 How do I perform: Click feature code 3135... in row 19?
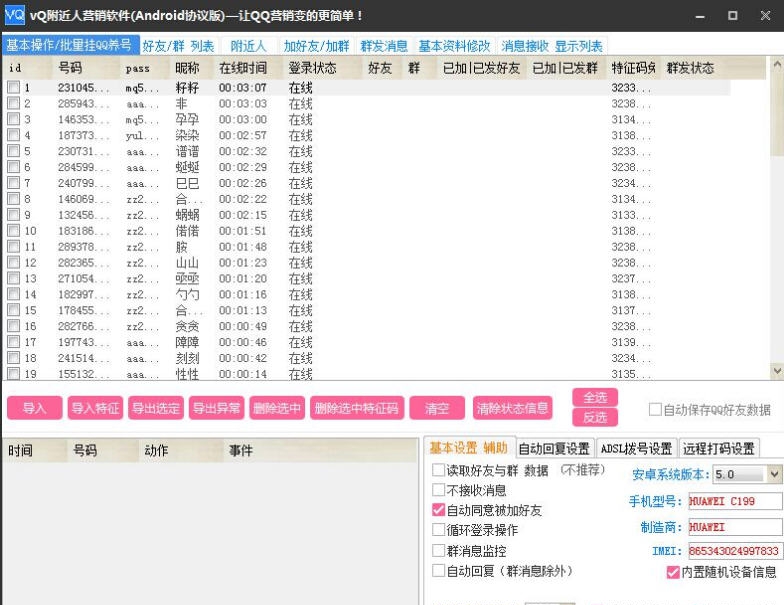(631, 374)
